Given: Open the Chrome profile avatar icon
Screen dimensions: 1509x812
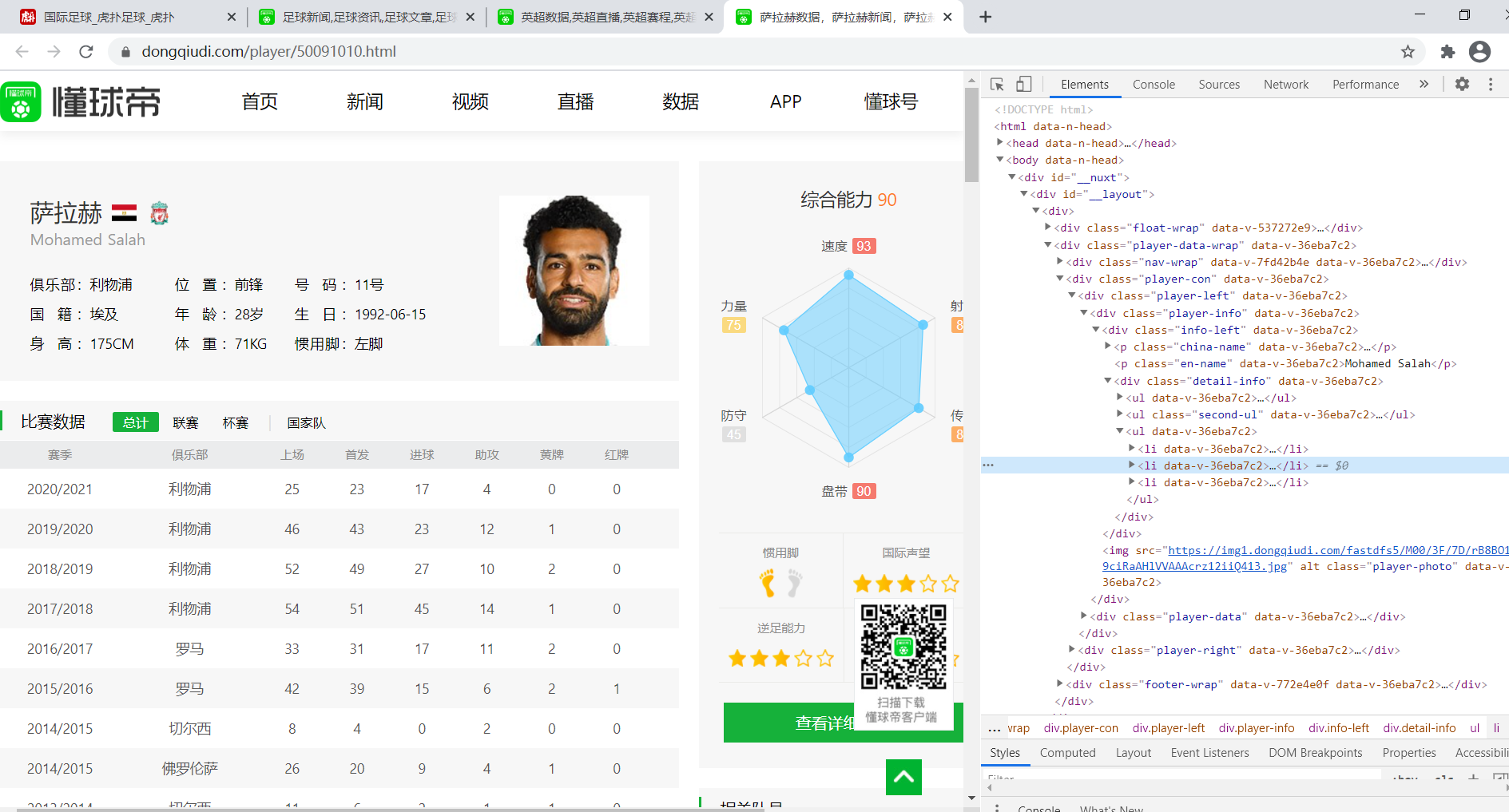Looking at the screenshot, I should 1479,52.
